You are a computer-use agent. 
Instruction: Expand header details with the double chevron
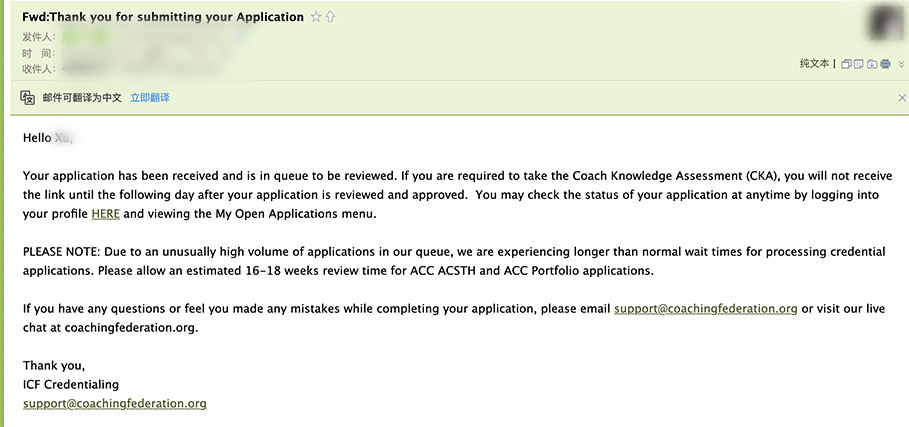click(901, 64)
